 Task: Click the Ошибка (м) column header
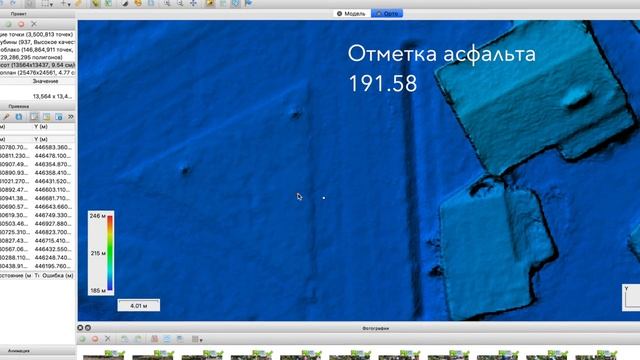click(58, 276)
